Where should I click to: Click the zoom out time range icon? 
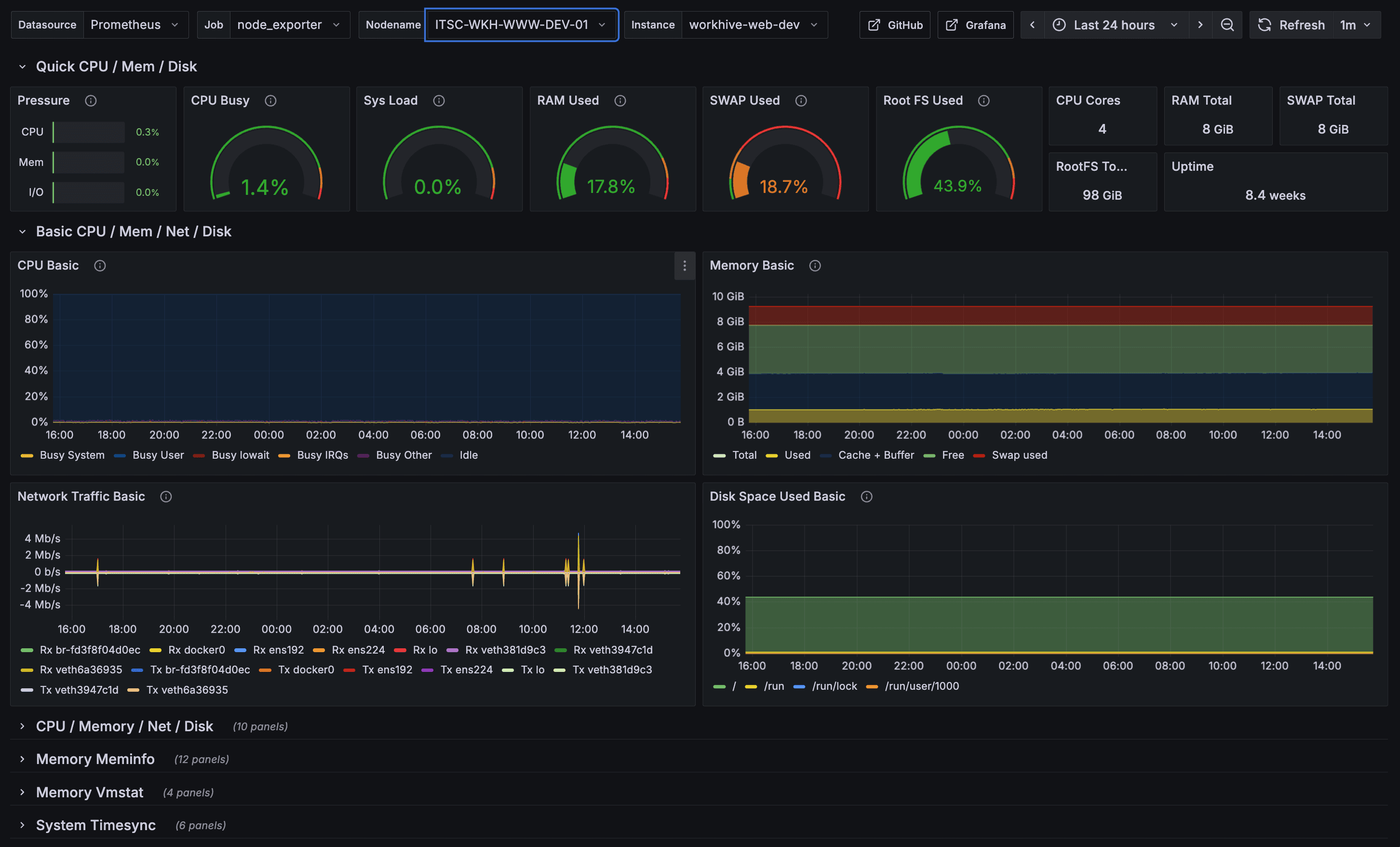point(1227,25)
